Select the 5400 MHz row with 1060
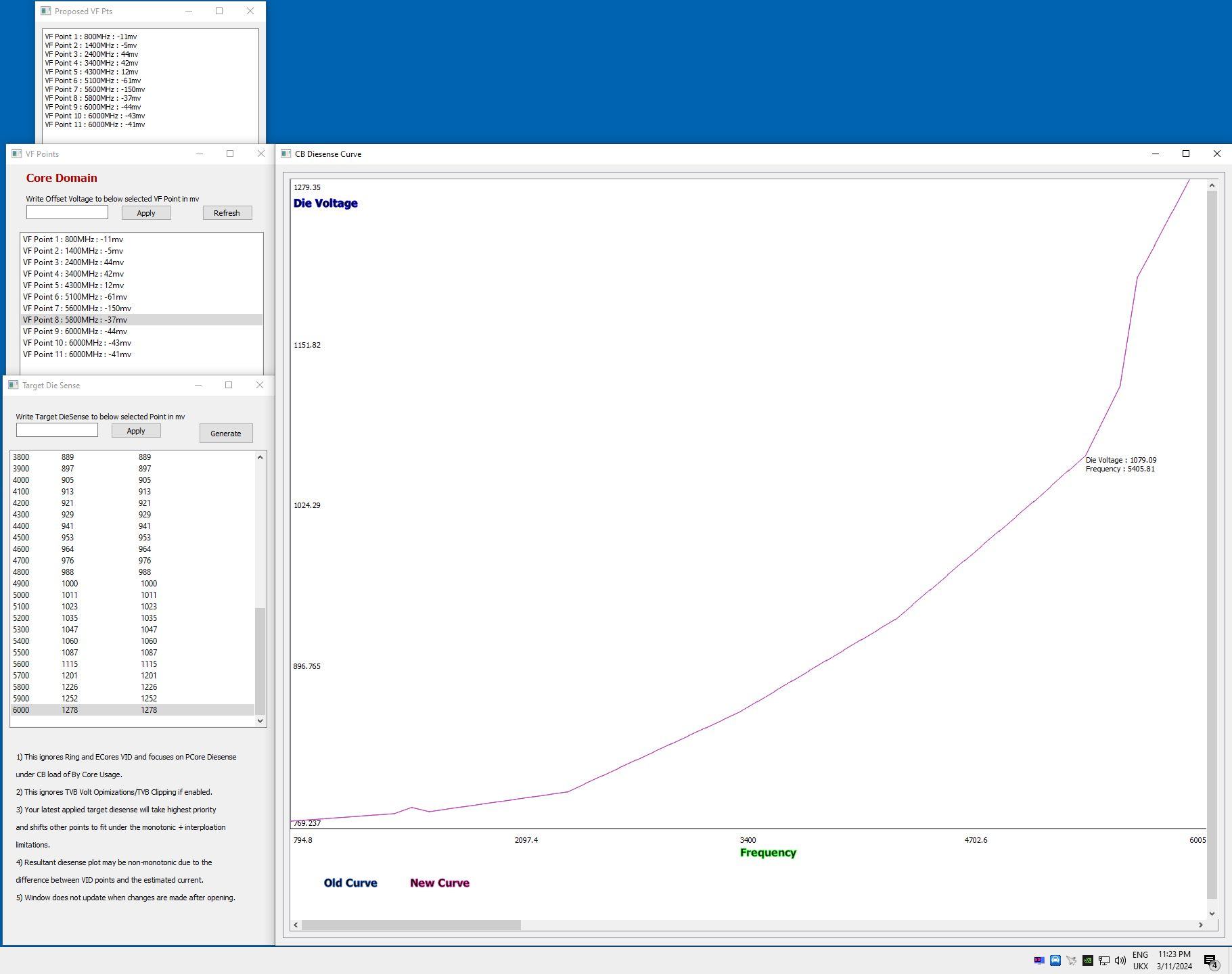 tap(133, 641)
